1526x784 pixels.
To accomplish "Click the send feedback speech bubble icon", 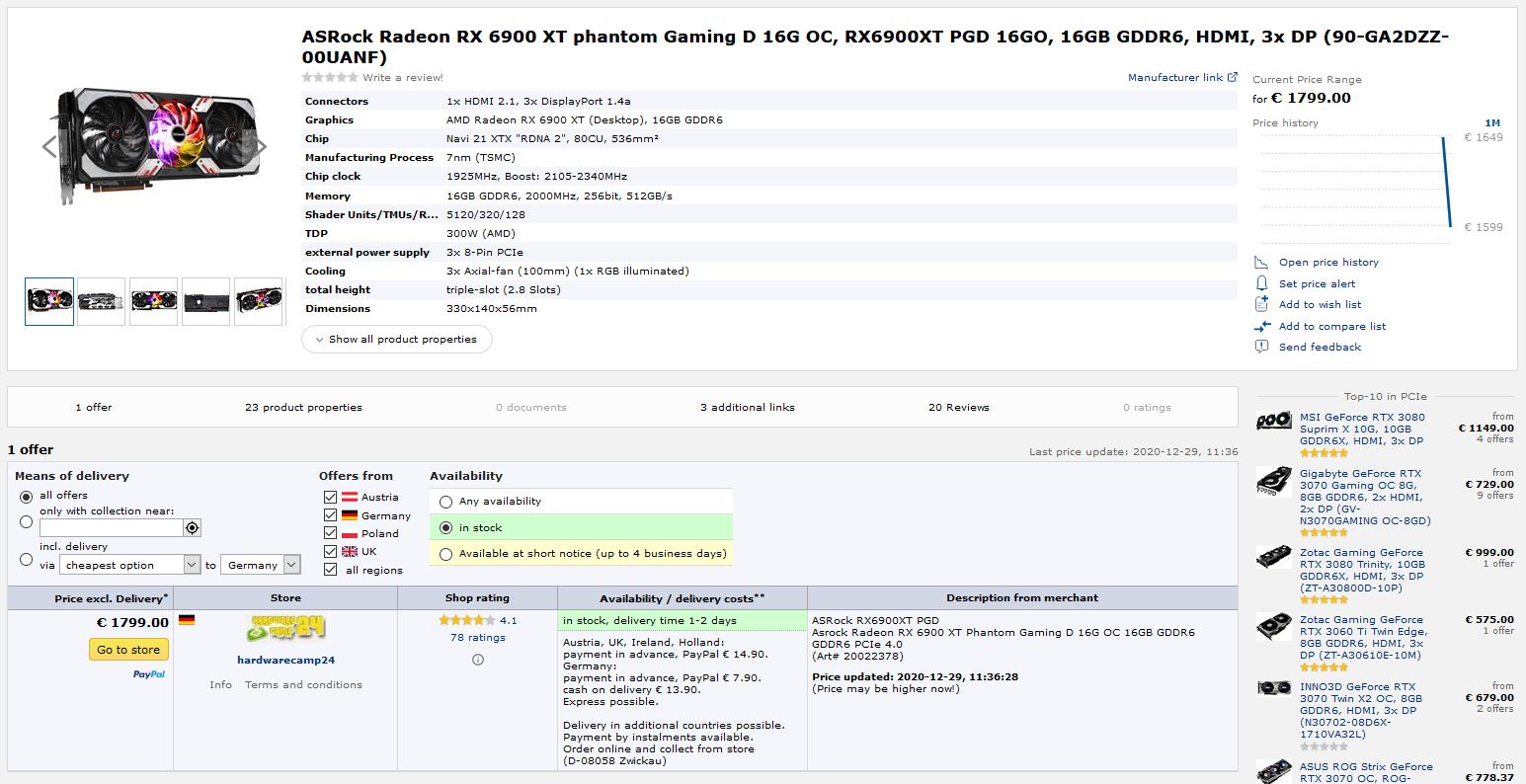I will [x=1261, y=347].
